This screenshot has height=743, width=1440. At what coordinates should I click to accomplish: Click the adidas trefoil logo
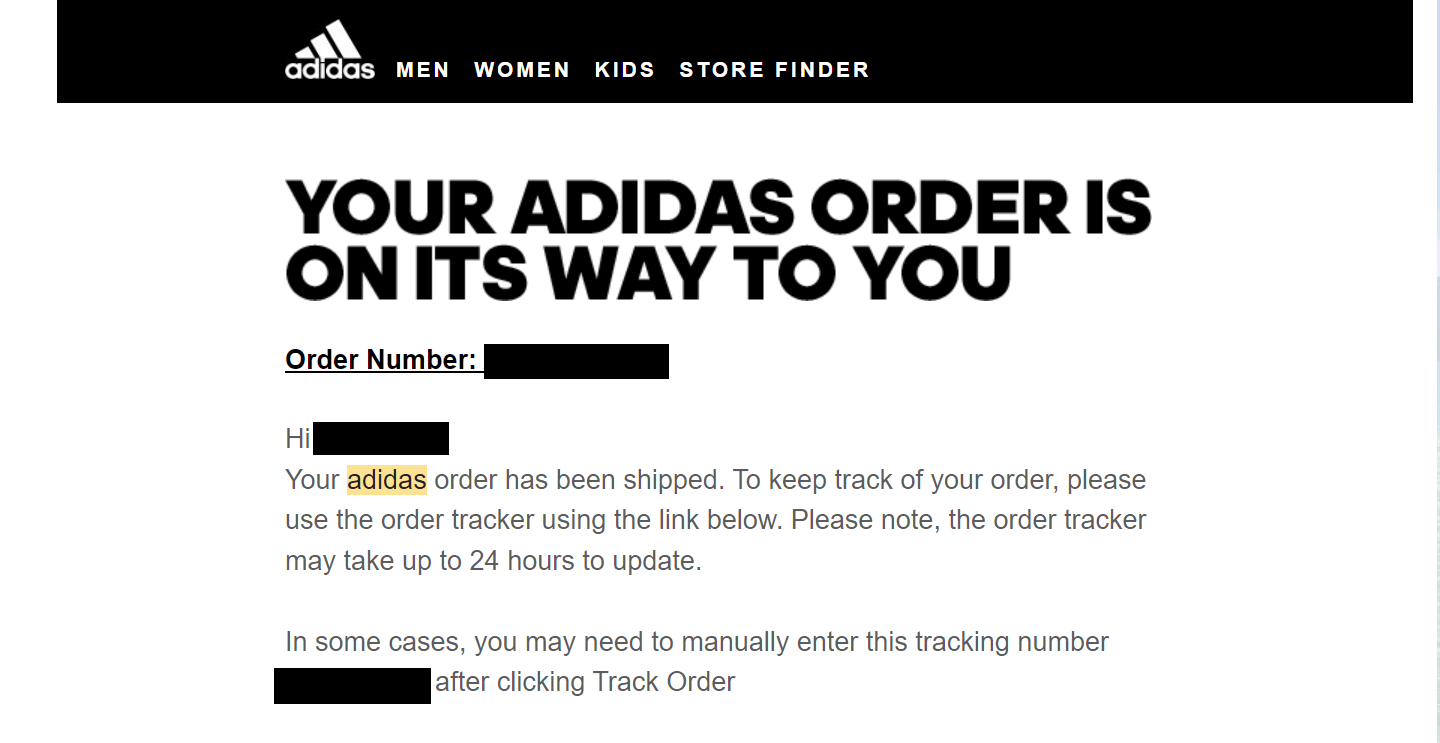point(330,38)
